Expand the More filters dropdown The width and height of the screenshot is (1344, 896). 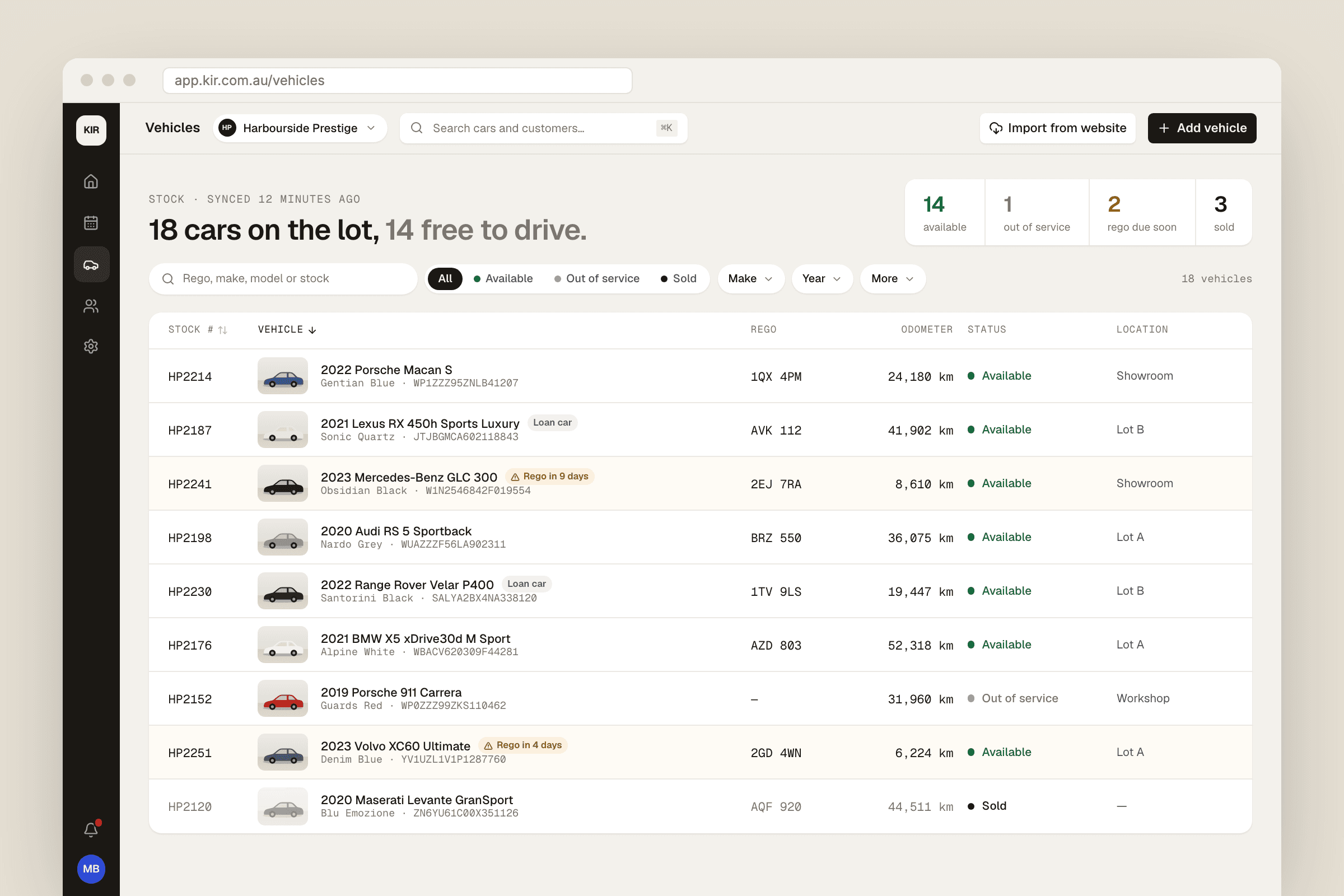click(x=893, y=279)
